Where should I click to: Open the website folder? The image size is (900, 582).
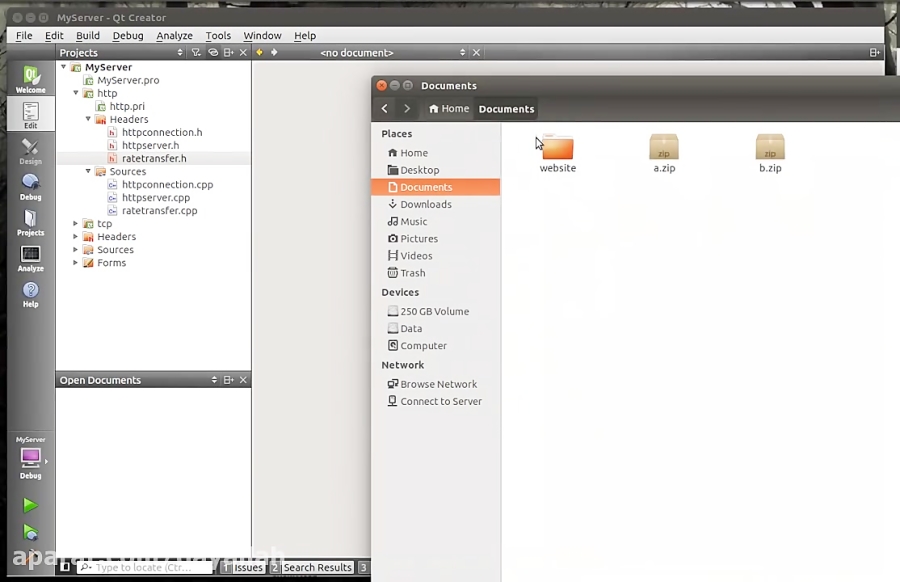[x=557, y=150]
